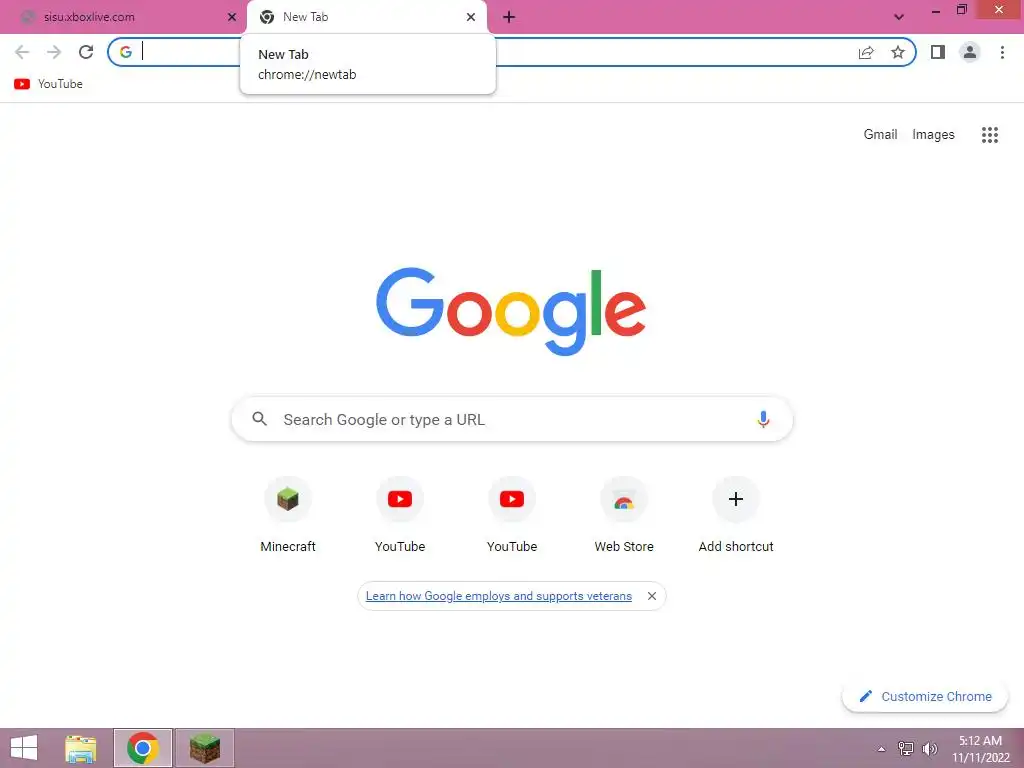This screenshot has width=1024, height=768.
Task: Go back using the browser back arrow
Action: click(x=22, y=52)
